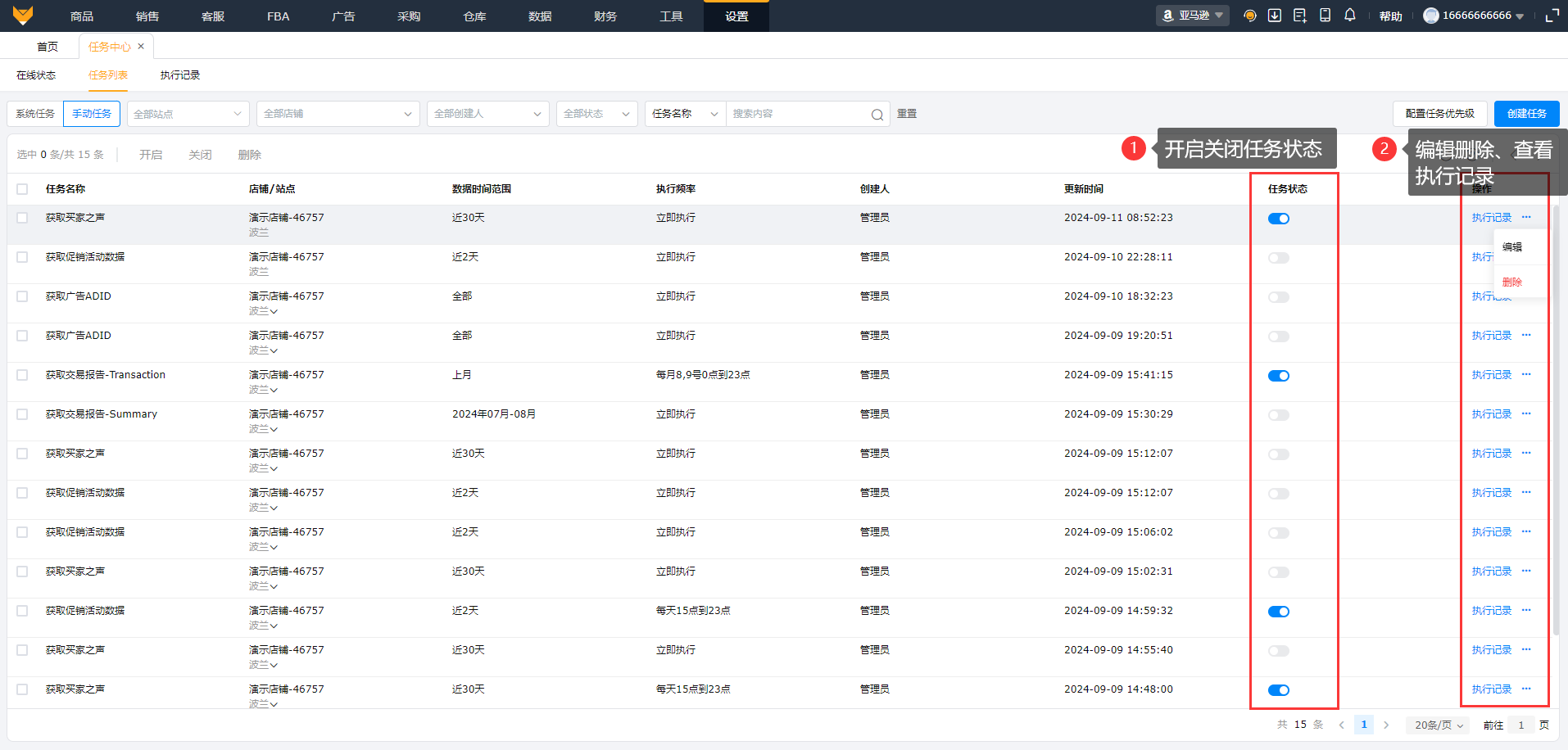The image size is (1568, 750).
Task: Switch to the 执行记录 tab
Action: (179, 75)
